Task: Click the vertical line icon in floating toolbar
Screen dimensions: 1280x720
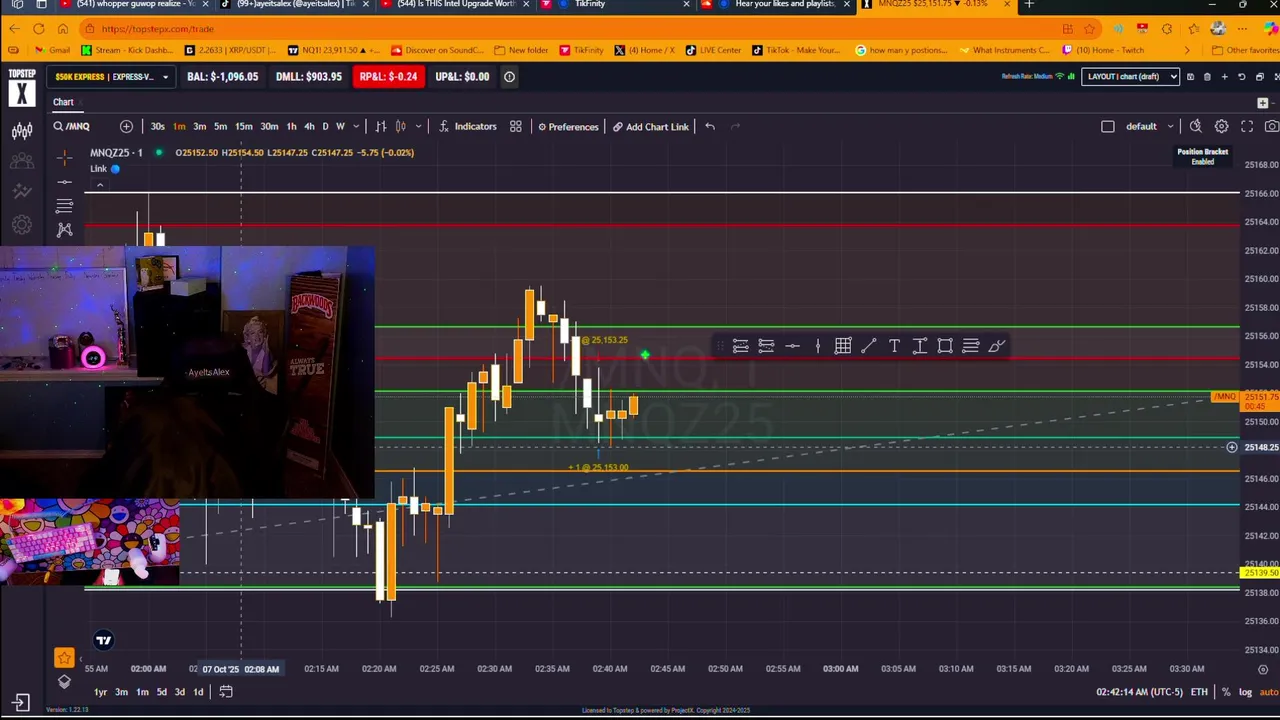Action: (x=817, y=346)
